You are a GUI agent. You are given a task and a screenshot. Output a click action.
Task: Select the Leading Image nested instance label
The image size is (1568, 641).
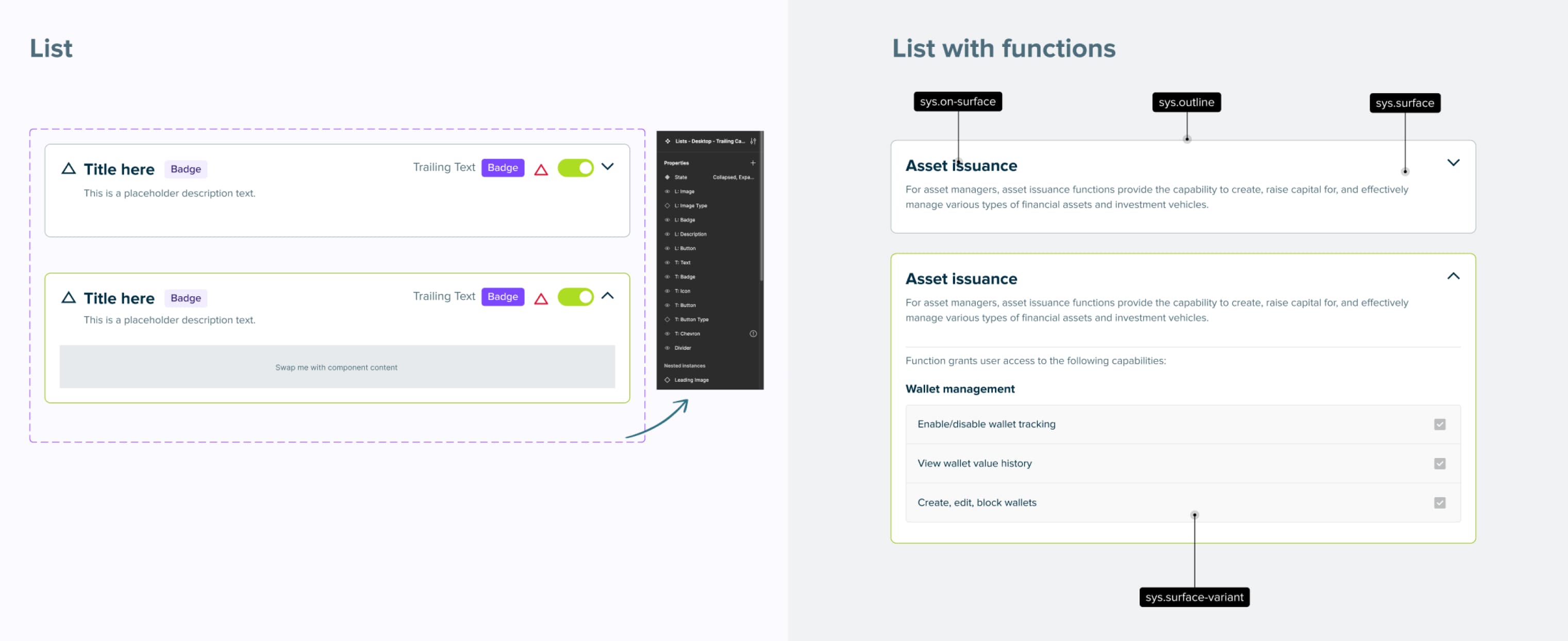tap(692, 380)
